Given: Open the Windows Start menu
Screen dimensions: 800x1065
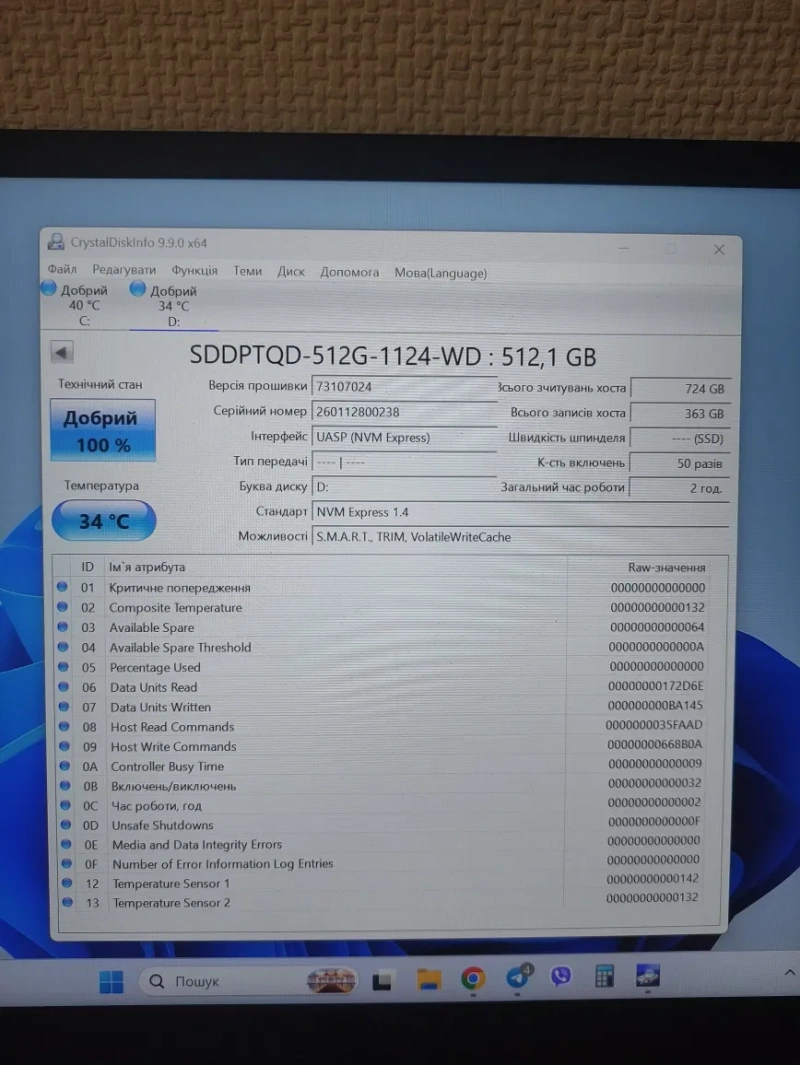Looking at the screenshot, I should (x=111, y=981).
